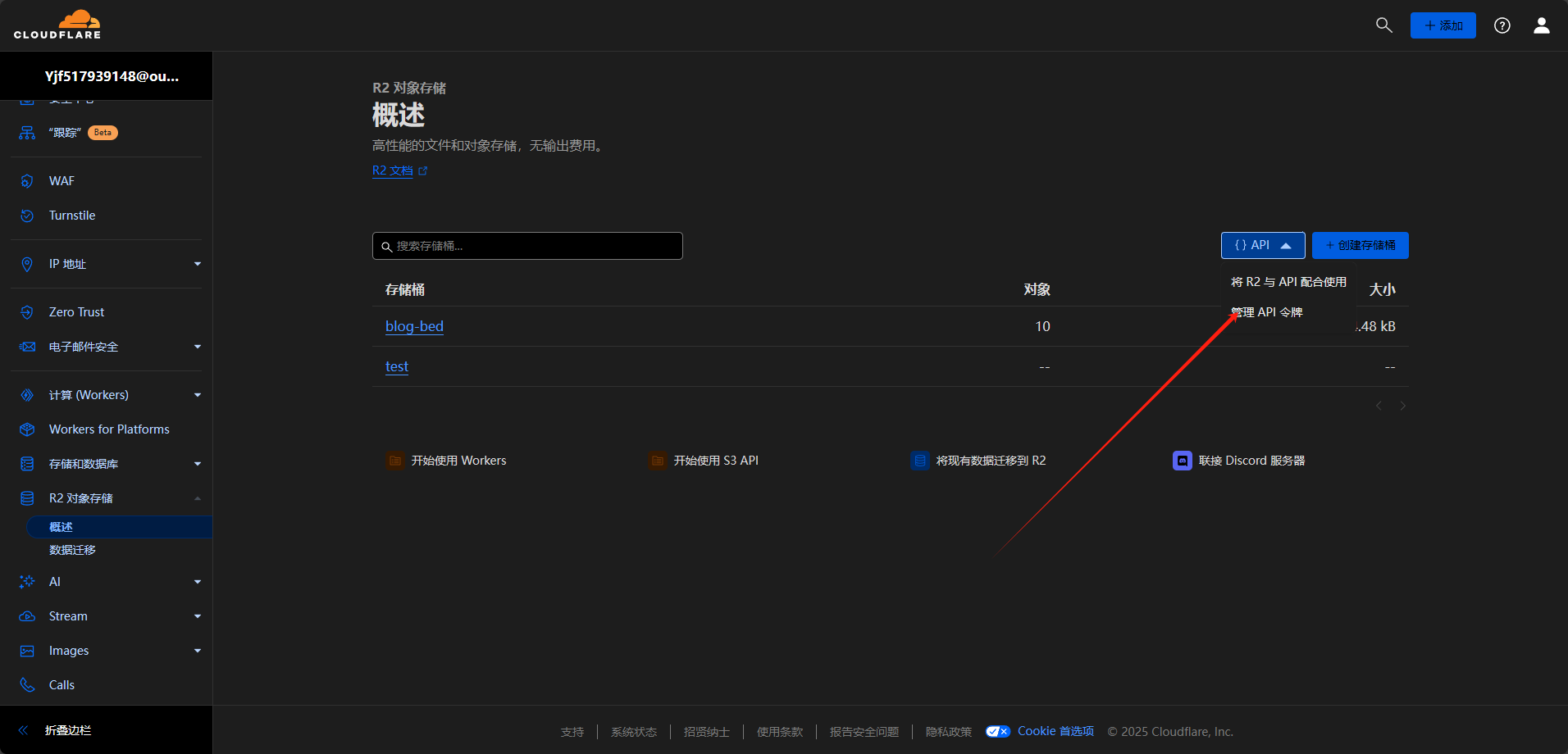Click the account name Yjf517939148@ou...
Viewport: 1568px width, 754px height.
pyautogui.click(x=112, y=76)
